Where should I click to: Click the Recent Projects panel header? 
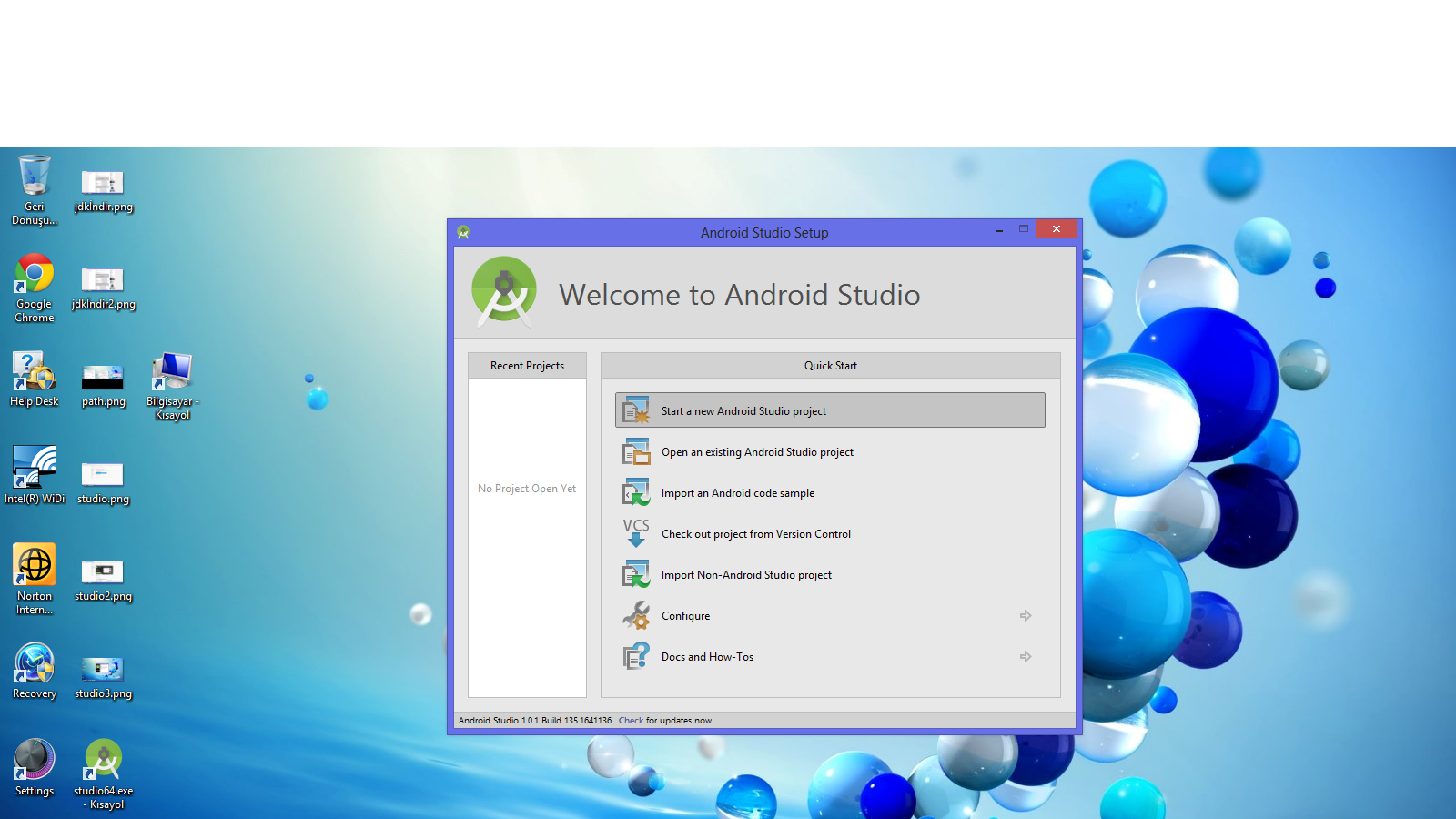(x=527, y=366)
